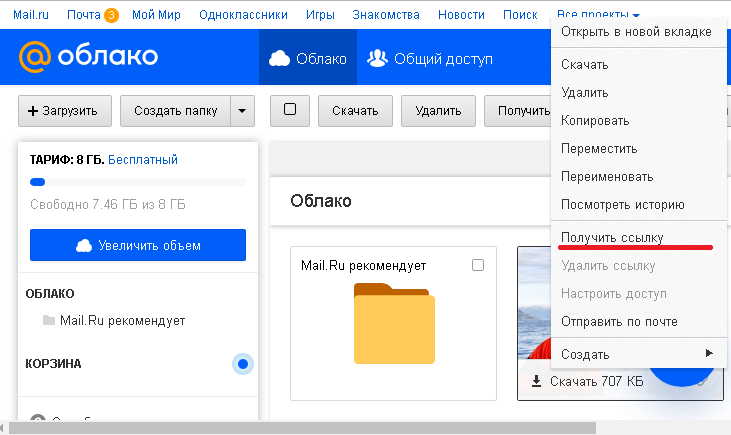
Task: Click the download arrow icon near Скачать 707 КБ
Action: [536, 381]
